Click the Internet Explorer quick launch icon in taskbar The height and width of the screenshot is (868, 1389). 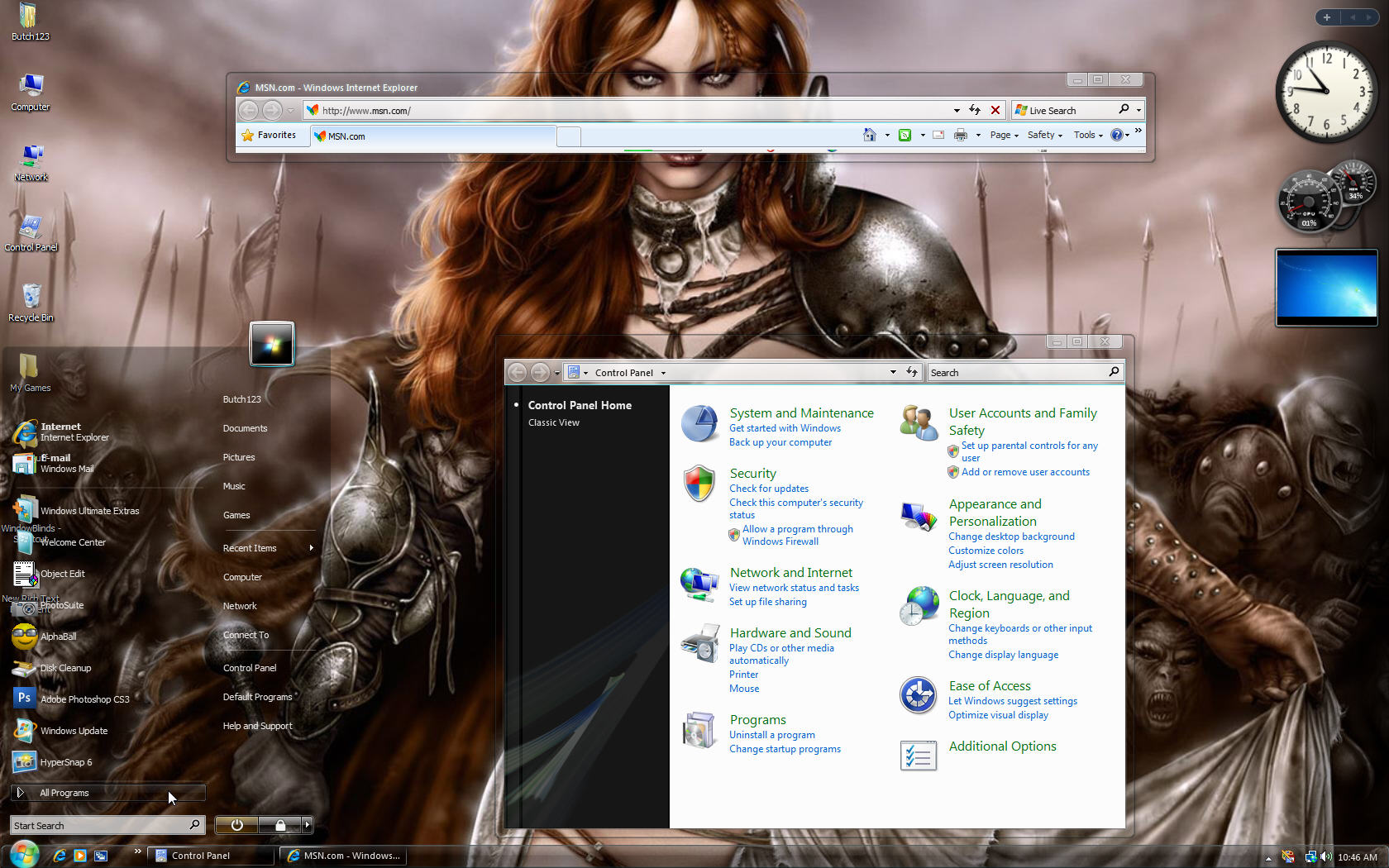click(60, 856)
